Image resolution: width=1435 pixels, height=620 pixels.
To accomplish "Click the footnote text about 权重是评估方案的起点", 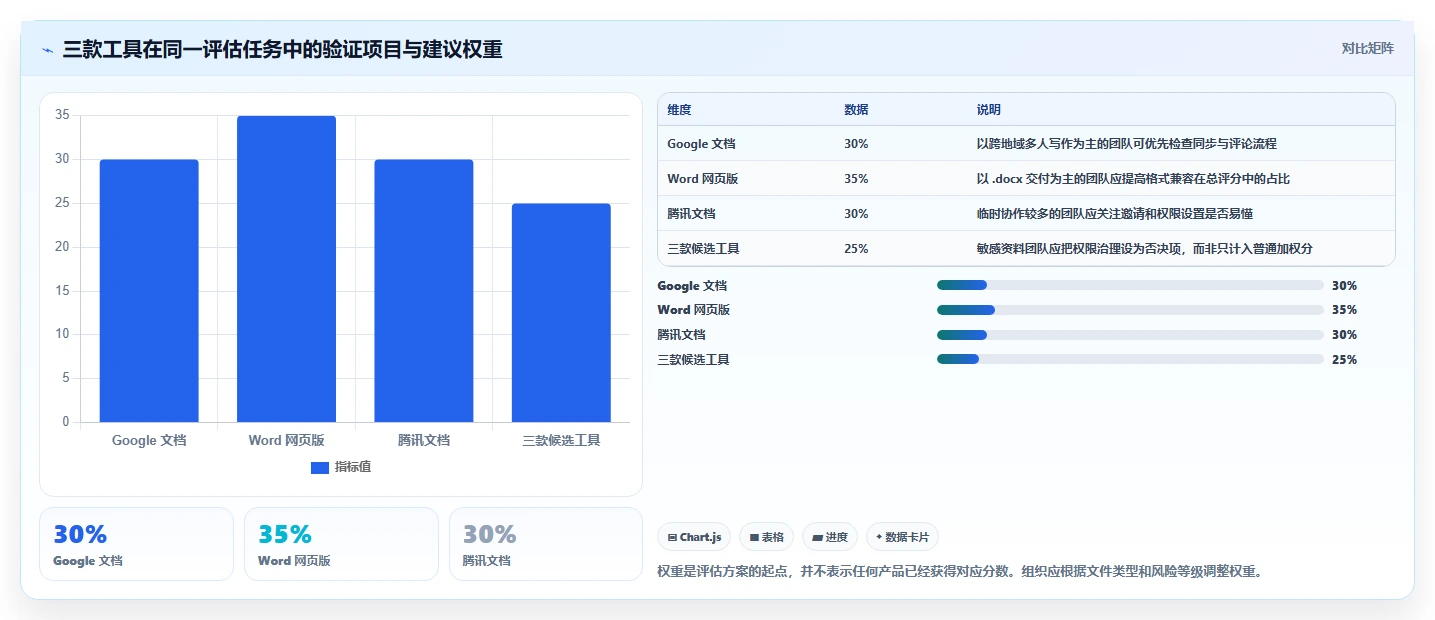I will pos(960,572).
